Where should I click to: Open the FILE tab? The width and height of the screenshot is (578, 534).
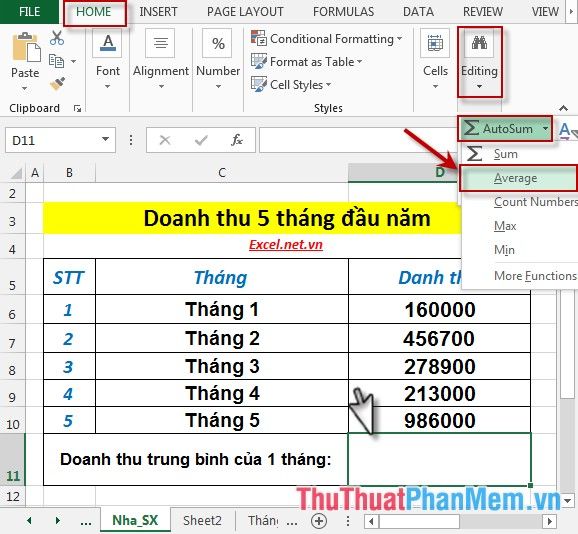tap(29, 12)
